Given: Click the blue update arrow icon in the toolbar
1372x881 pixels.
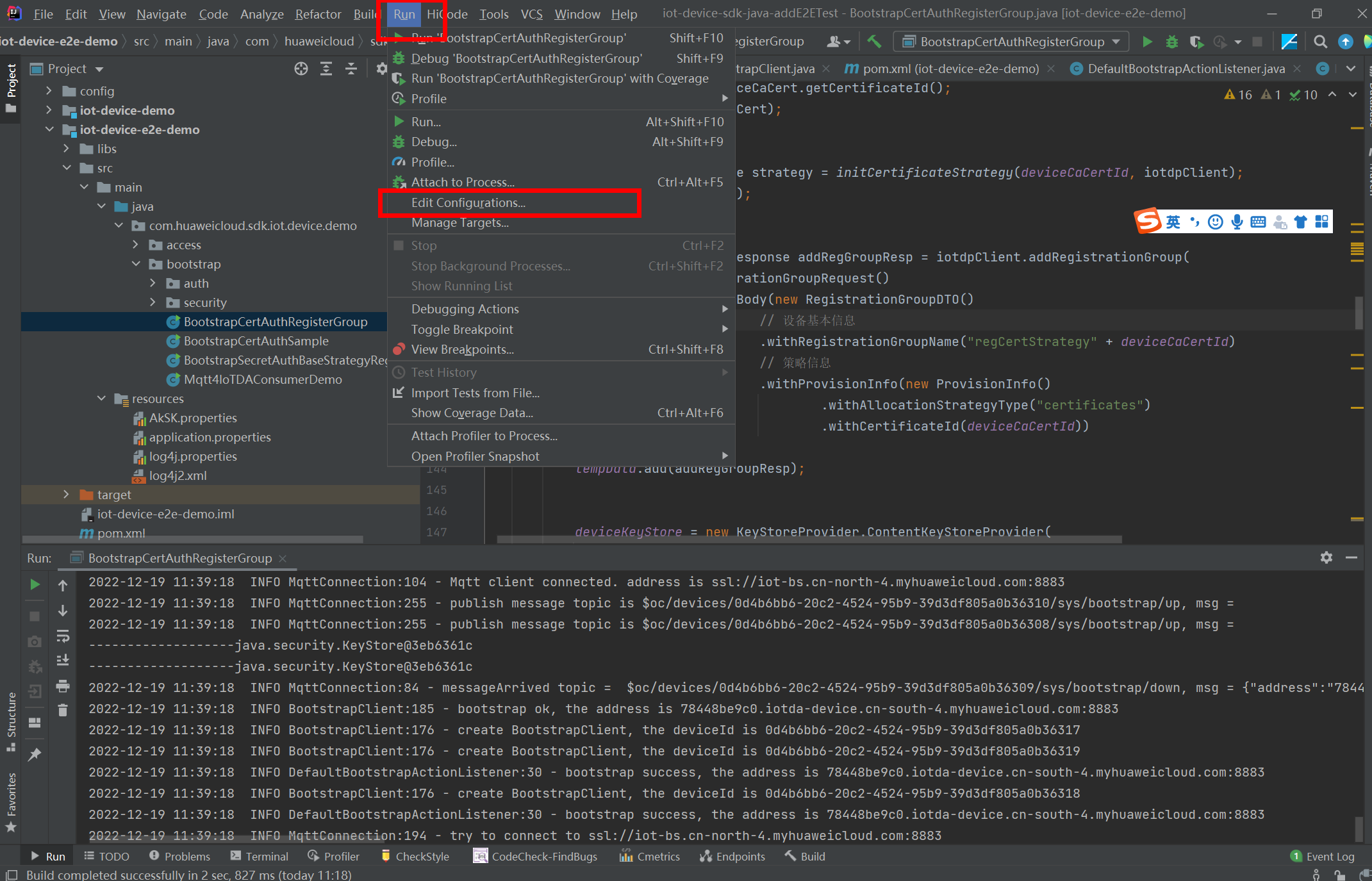Looking at the screenshot, I should (1346, 42).
